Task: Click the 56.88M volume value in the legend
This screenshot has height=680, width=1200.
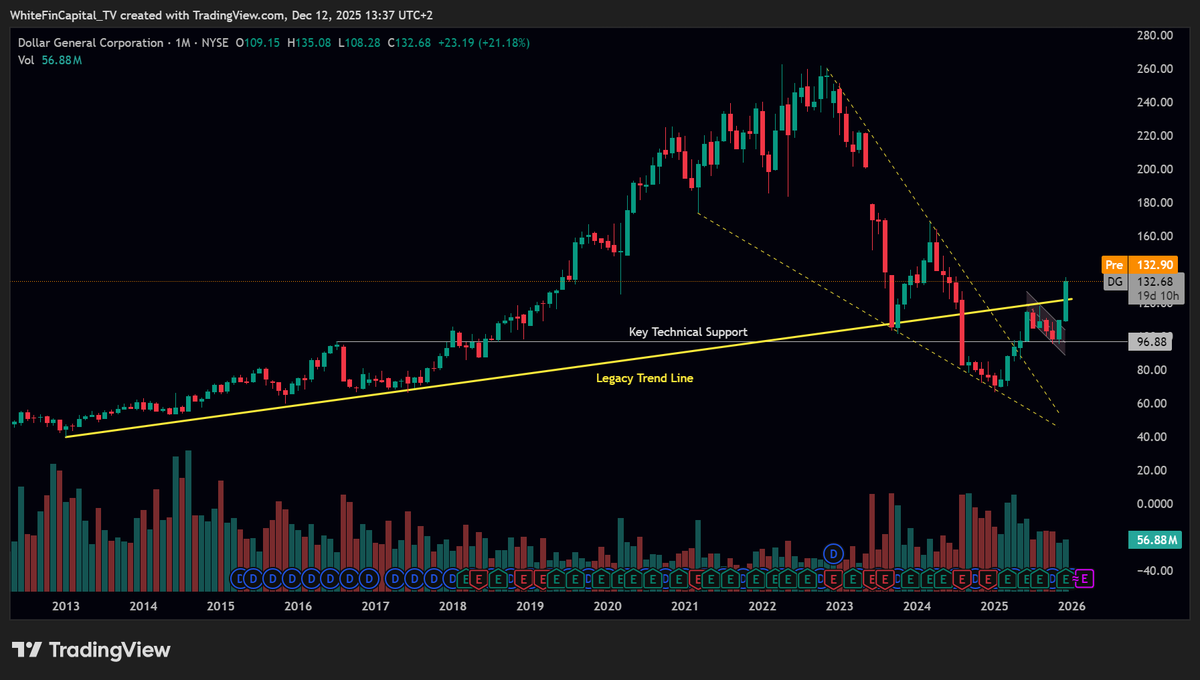Action: click(x=61, y=61)
